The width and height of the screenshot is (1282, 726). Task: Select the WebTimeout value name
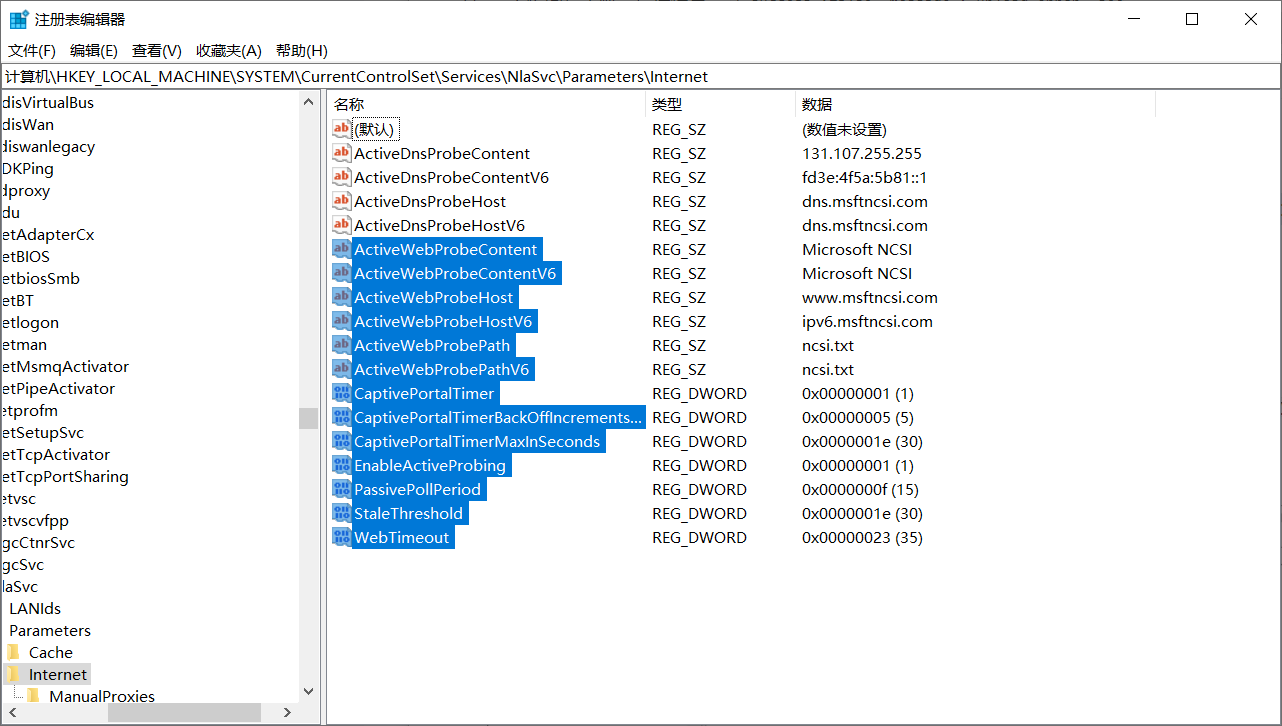click(401, 537)
